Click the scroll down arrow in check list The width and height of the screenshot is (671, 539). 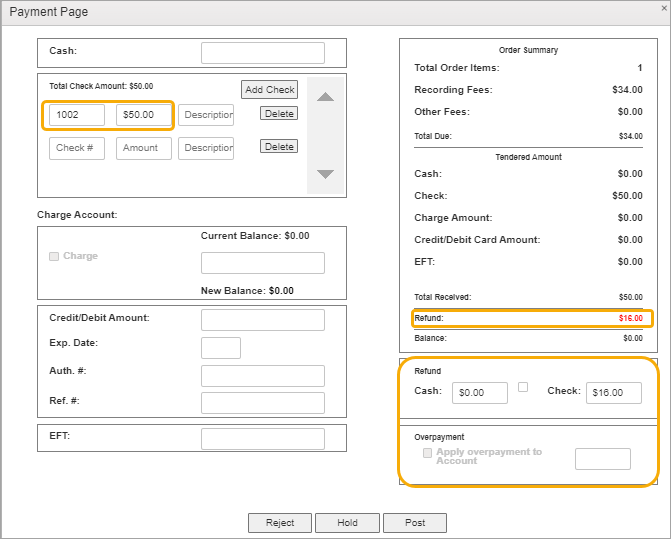point(325,174)
